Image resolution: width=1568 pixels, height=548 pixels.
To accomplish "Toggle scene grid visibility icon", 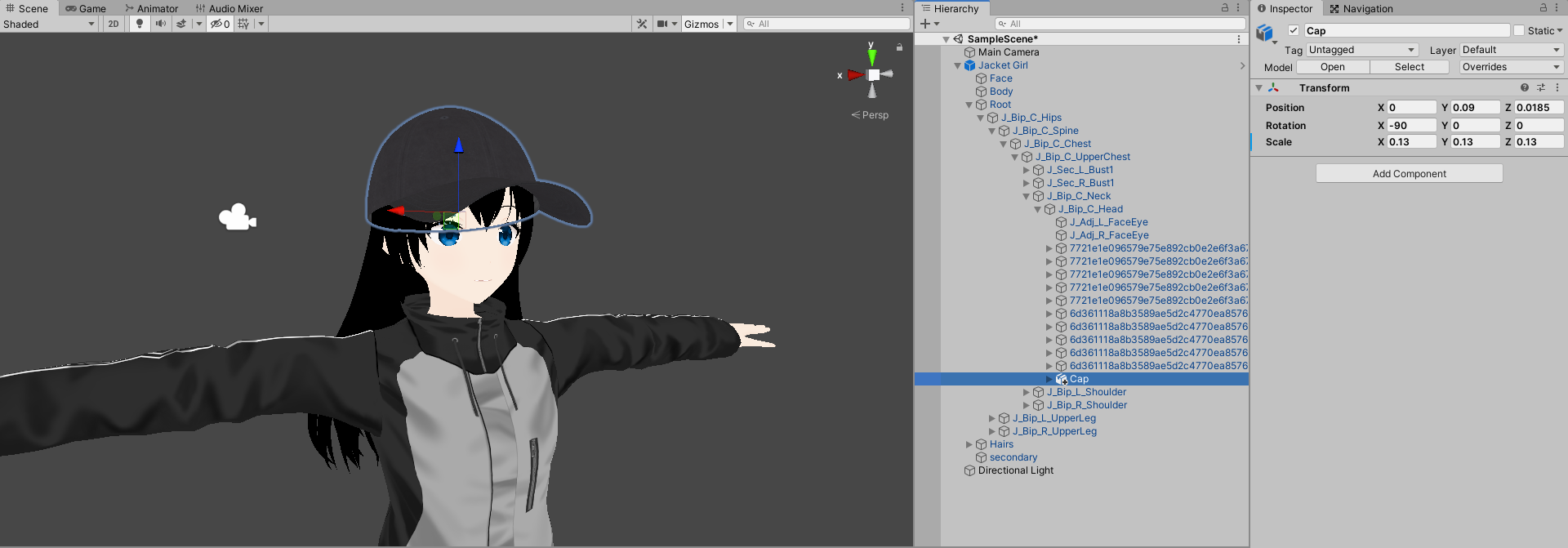I will coord(243,24).
